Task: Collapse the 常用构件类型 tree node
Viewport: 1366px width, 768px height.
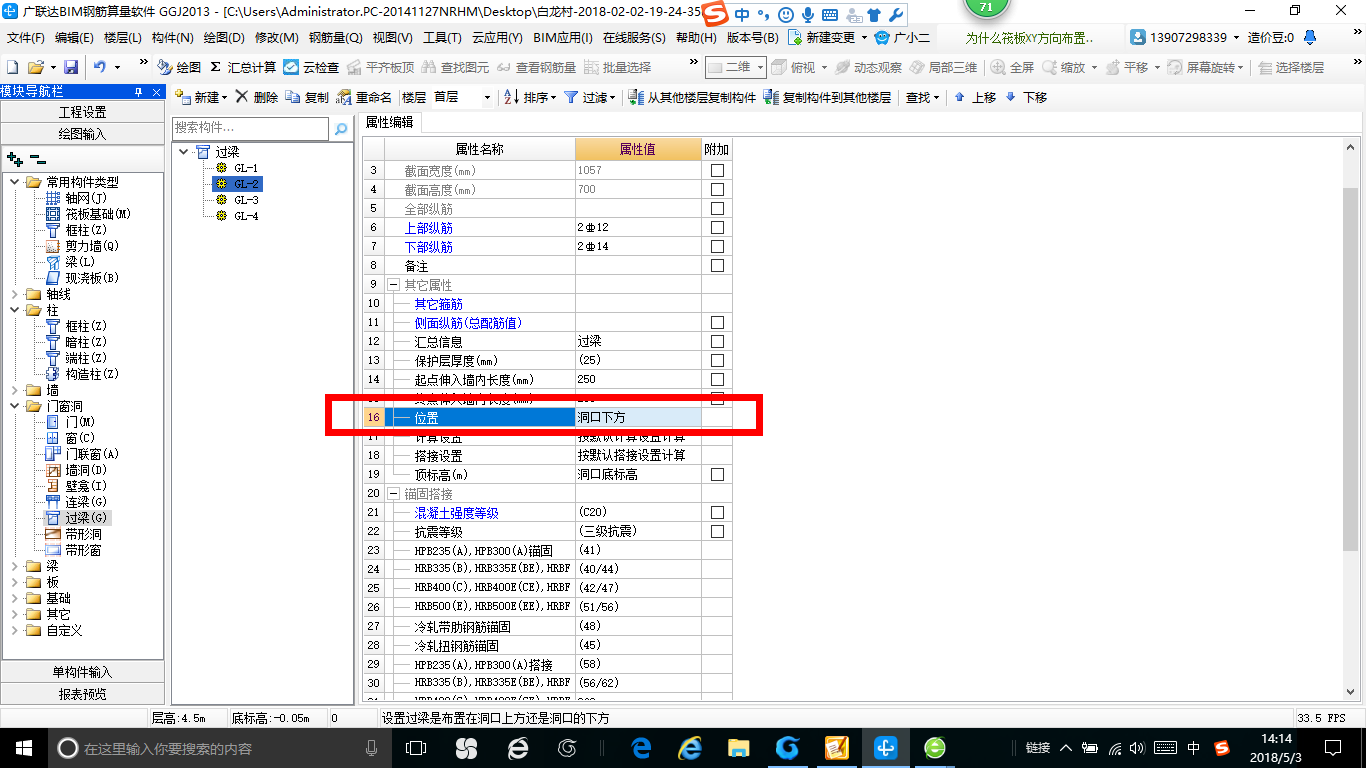Action: click(x=15, y=182)
